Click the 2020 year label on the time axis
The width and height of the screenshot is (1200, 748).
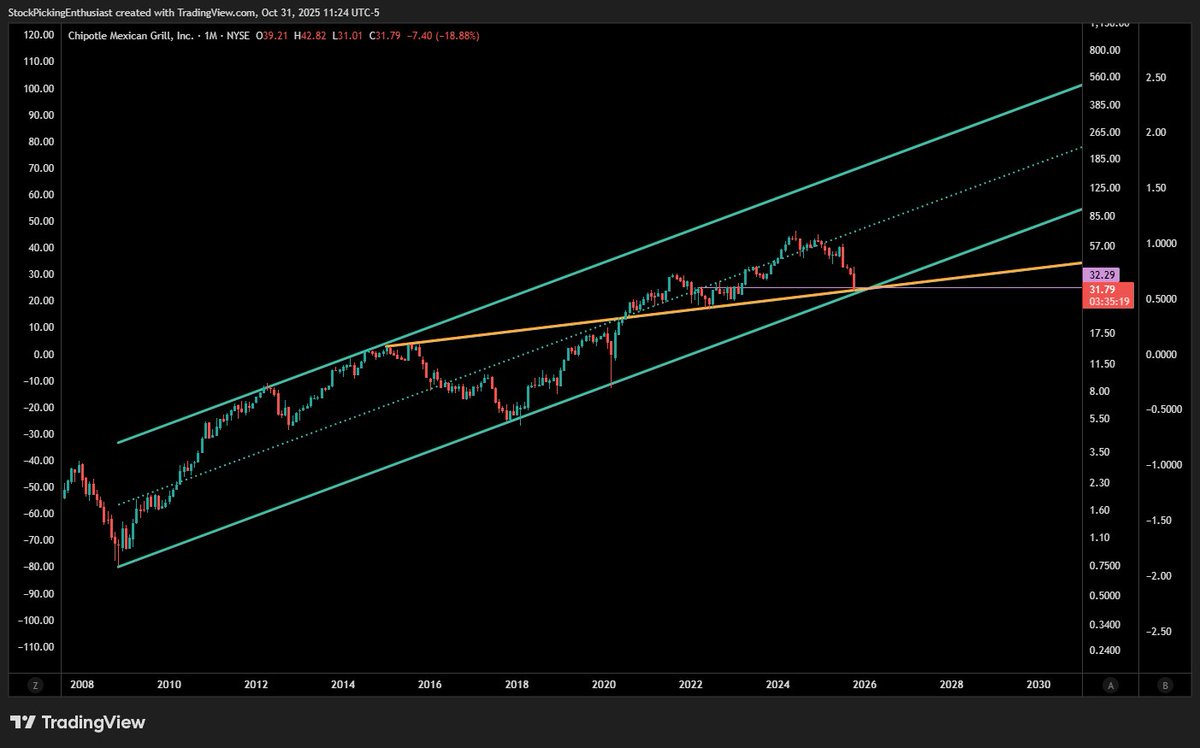click(x=605, y=685)
